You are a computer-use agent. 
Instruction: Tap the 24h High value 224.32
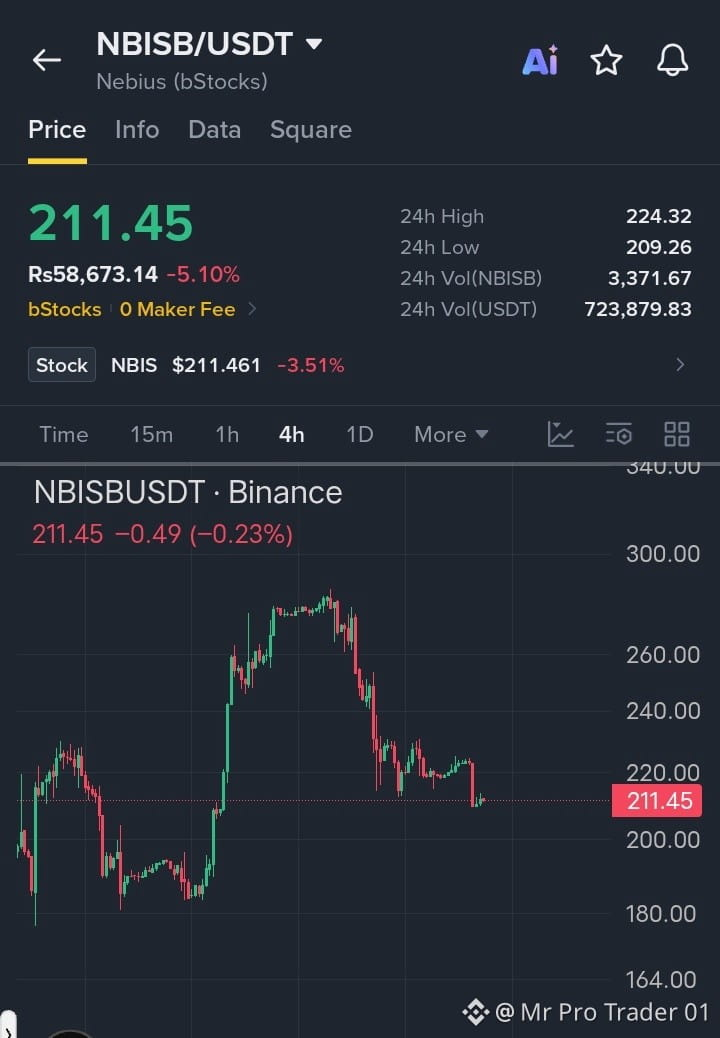point(658,216)
